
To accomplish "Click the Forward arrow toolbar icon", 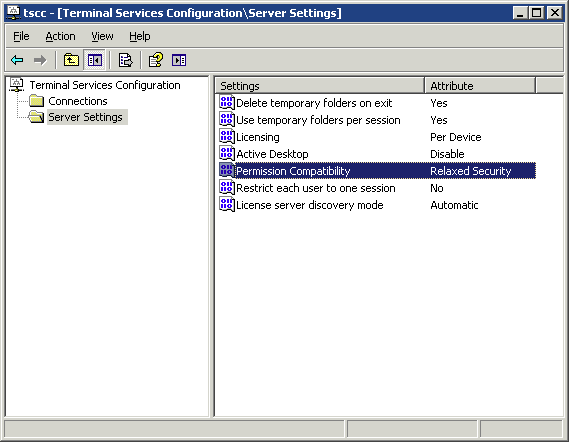I will tap(40, 60).
